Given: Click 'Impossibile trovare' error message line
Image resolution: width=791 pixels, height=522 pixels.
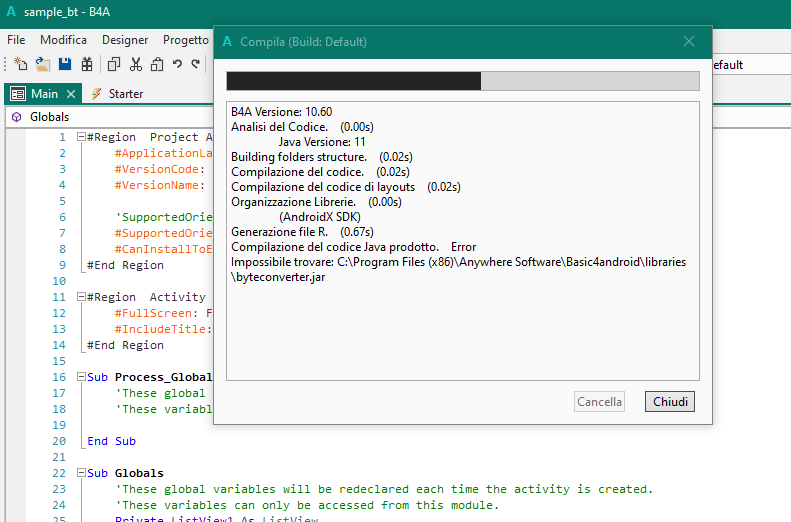Looking at the screenshot, I should (458, 262).
